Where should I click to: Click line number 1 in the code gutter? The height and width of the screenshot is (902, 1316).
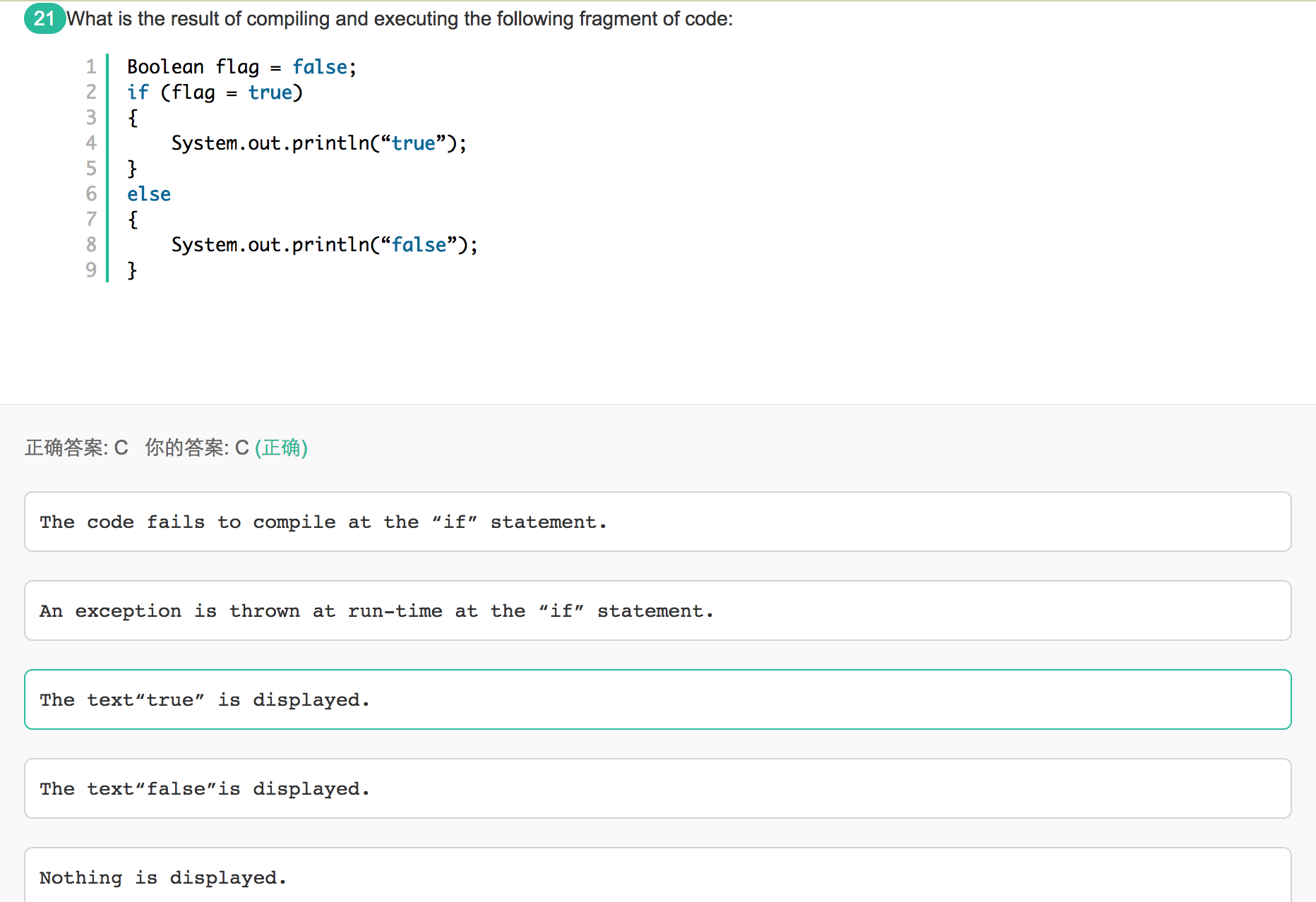click(91, 67)
